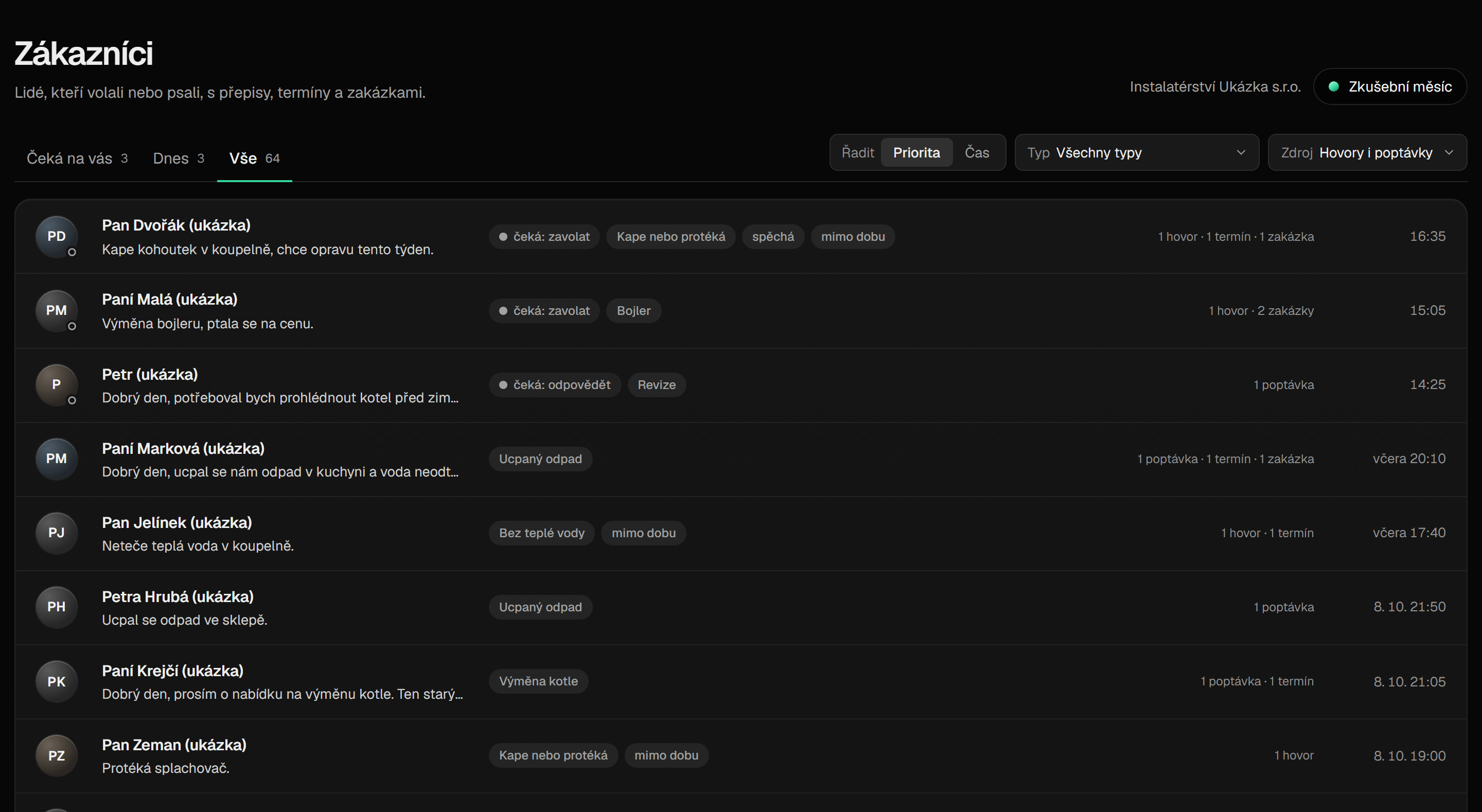Open the Zdroj Hovory i poptávky dropdown
This screenshot has width=1482, height=812.
click(x=1367, y=152)
